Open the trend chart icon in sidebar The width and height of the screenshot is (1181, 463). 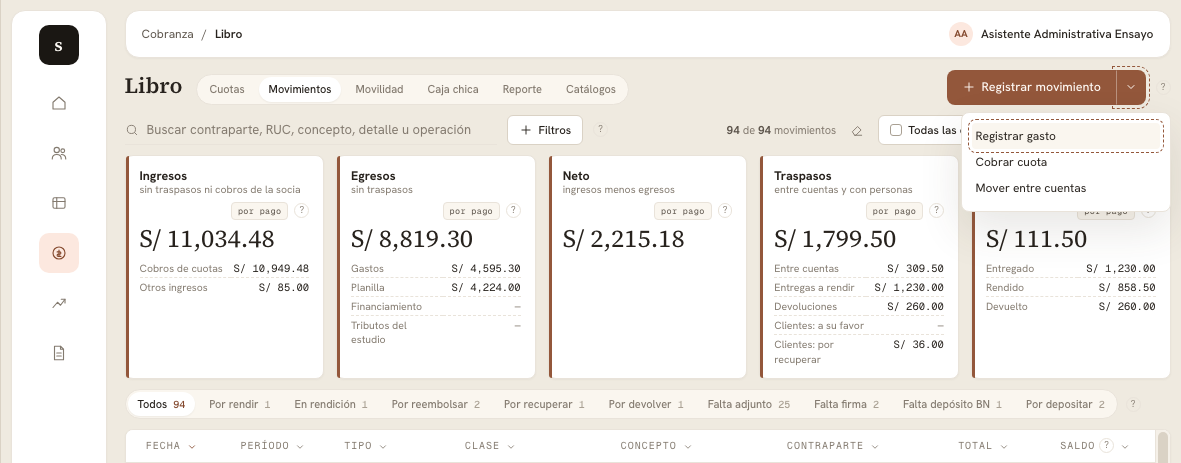[x=59, y=303]
